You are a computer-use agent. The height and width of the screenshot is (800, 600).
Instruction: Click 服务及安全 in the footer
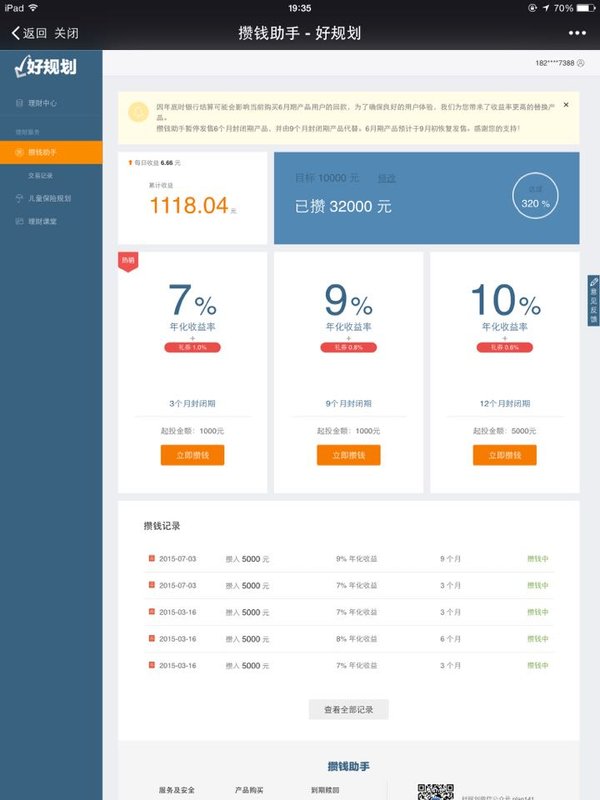[177, 790]
